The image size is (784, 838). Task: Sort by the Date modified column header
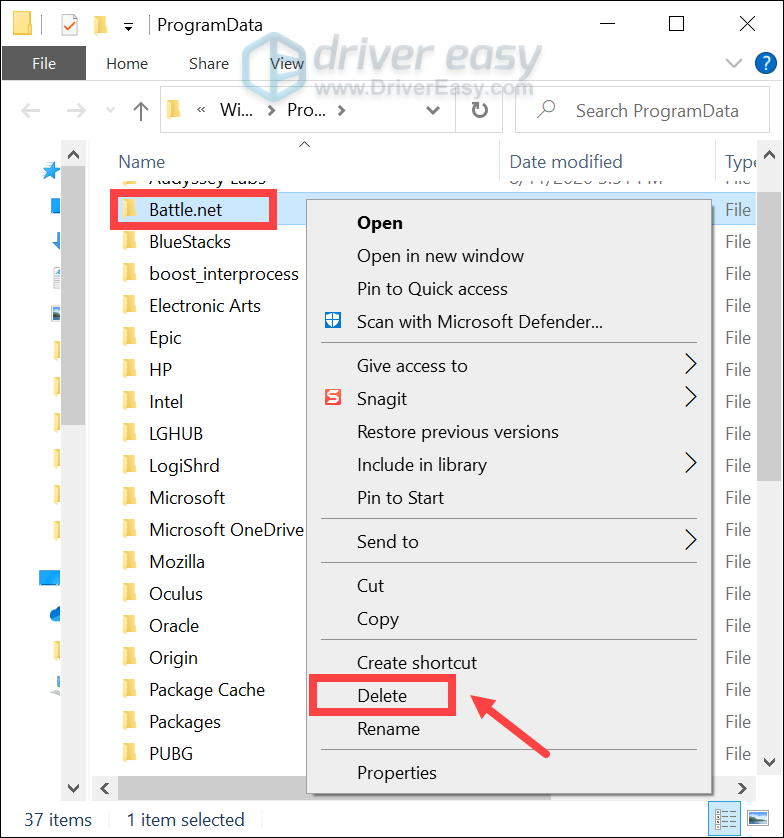[x=566, y=162]
